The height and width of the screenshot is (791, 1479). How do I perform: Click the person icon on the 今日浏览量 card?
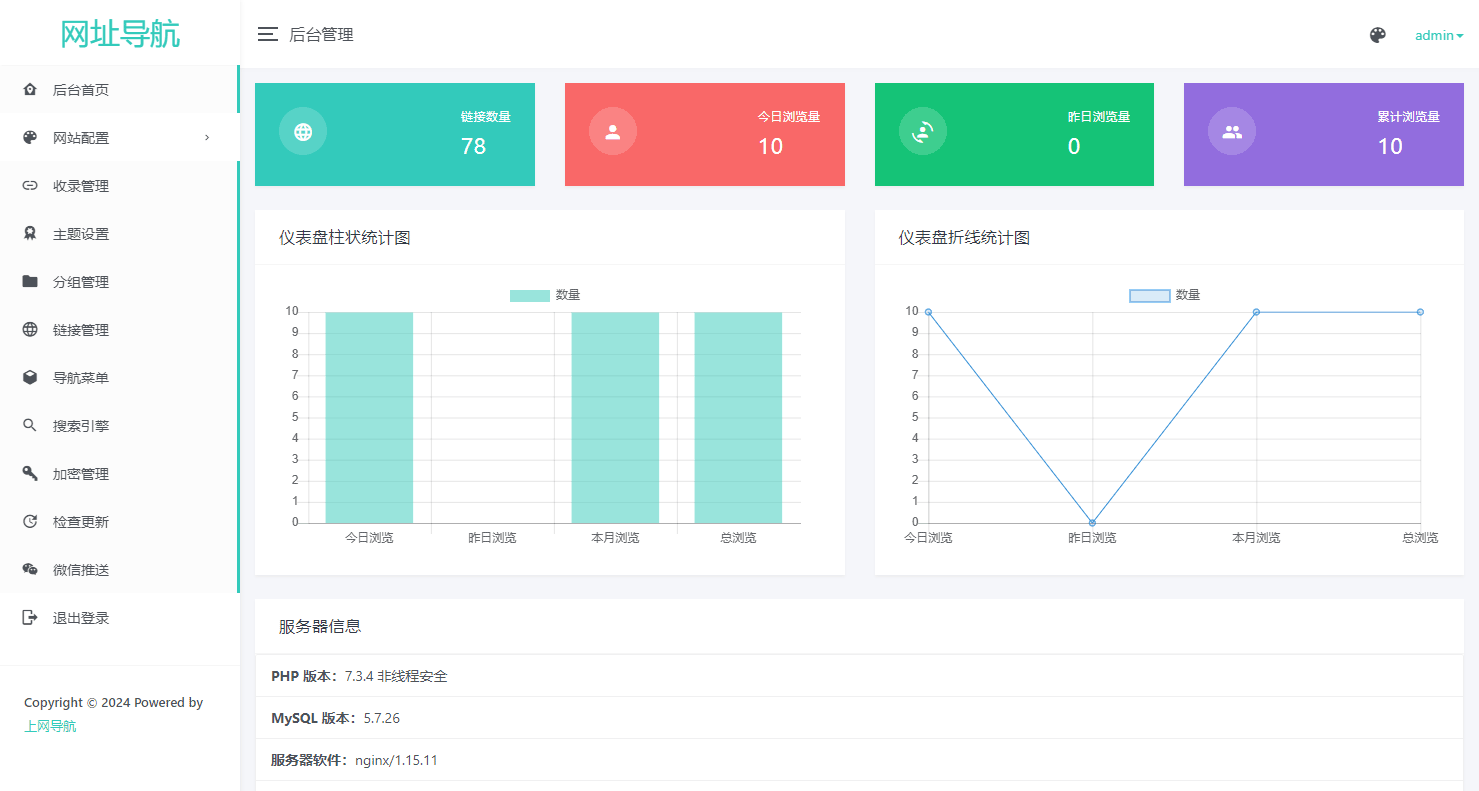coord(613,131)
